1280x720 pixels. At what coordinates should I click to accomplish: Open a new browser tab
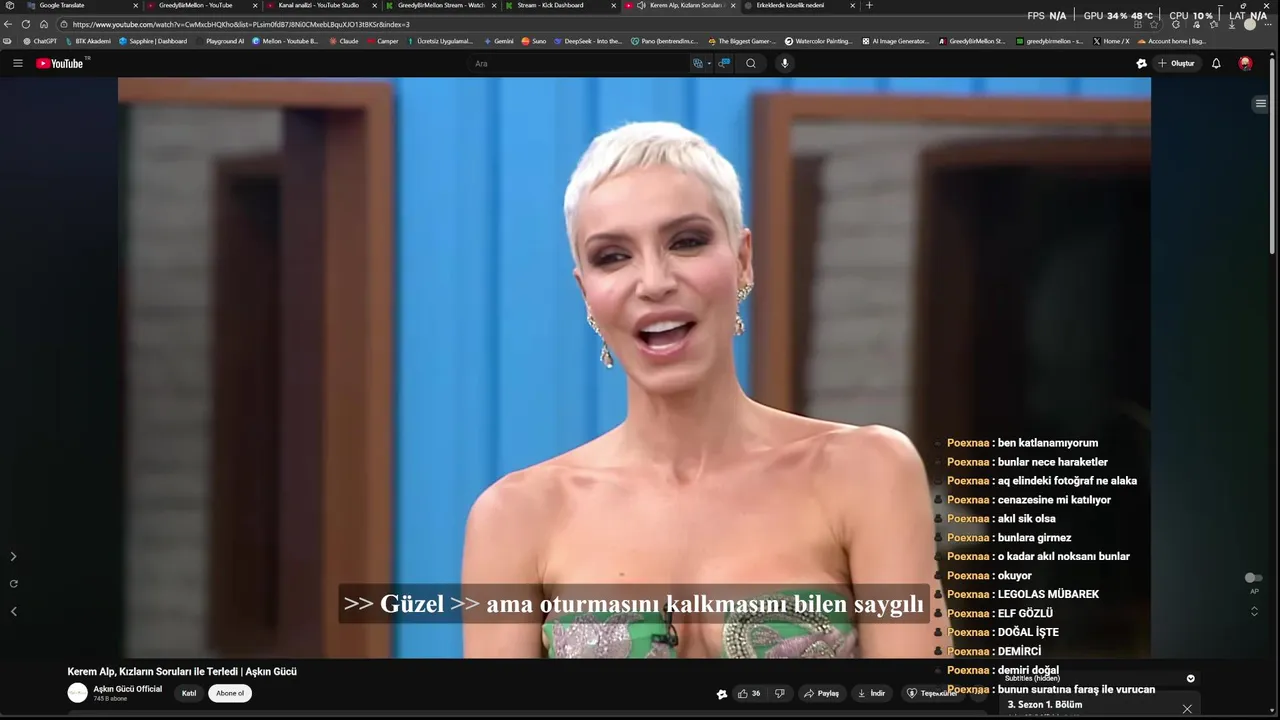(869, 5)
